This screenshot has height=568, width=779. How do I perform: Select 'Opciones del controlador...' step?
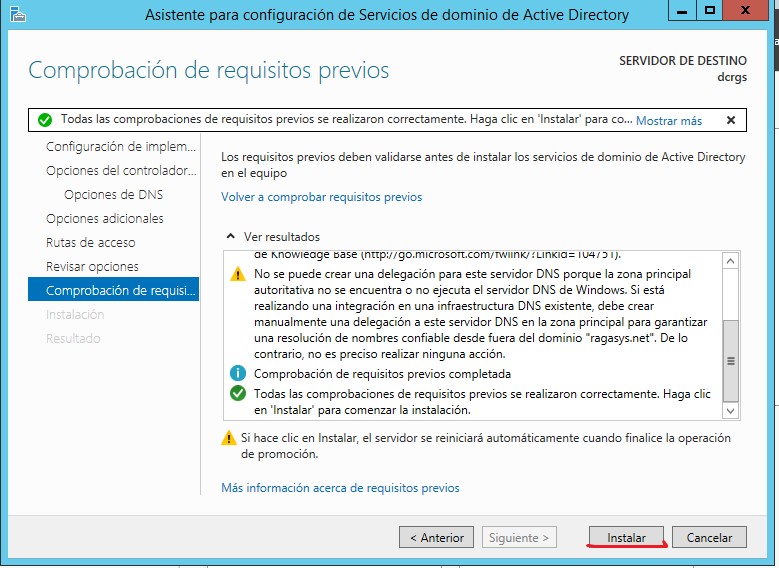click(x=121, y=170)
